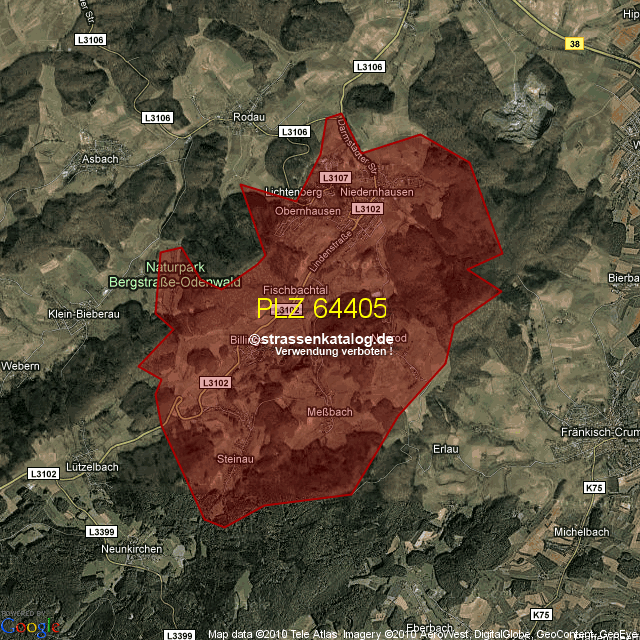Click the L3102 shield west of Lützelbach
Screen dimensions: 640x640
43,474
